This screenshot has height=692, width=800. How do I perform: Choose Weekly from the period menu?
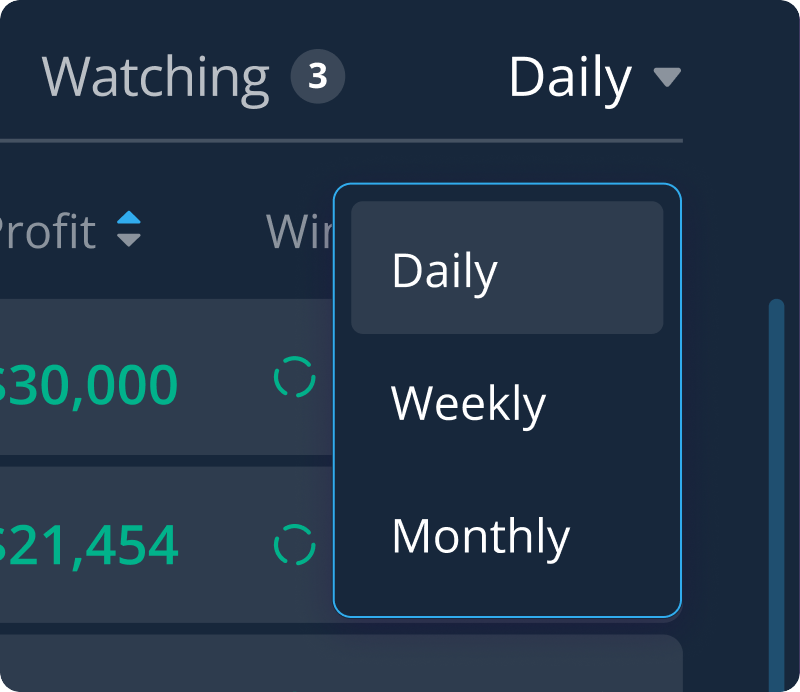pos(507,403)
